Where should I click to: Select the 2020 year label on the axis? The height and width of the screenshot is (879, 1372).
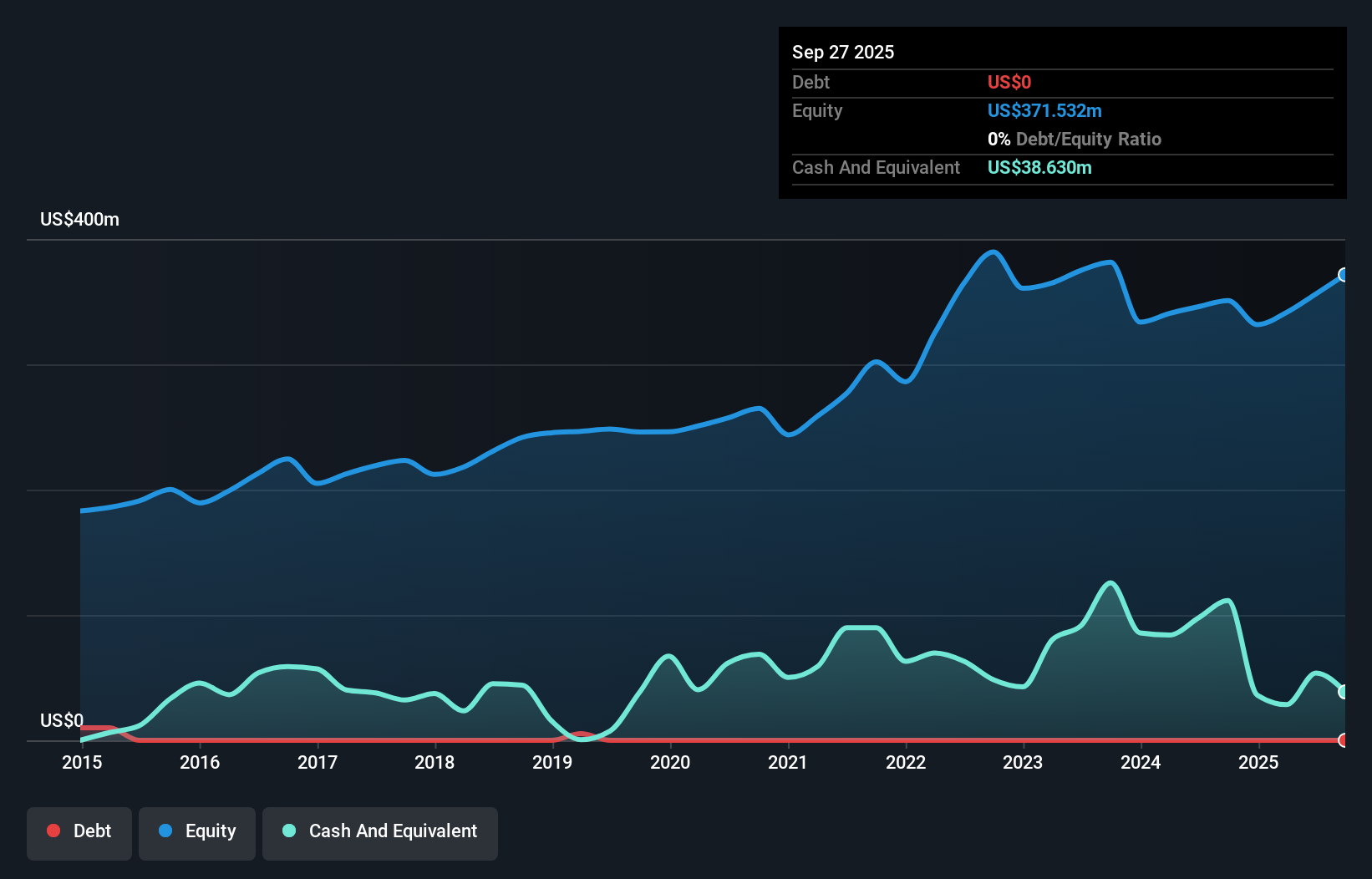(670, 762)
